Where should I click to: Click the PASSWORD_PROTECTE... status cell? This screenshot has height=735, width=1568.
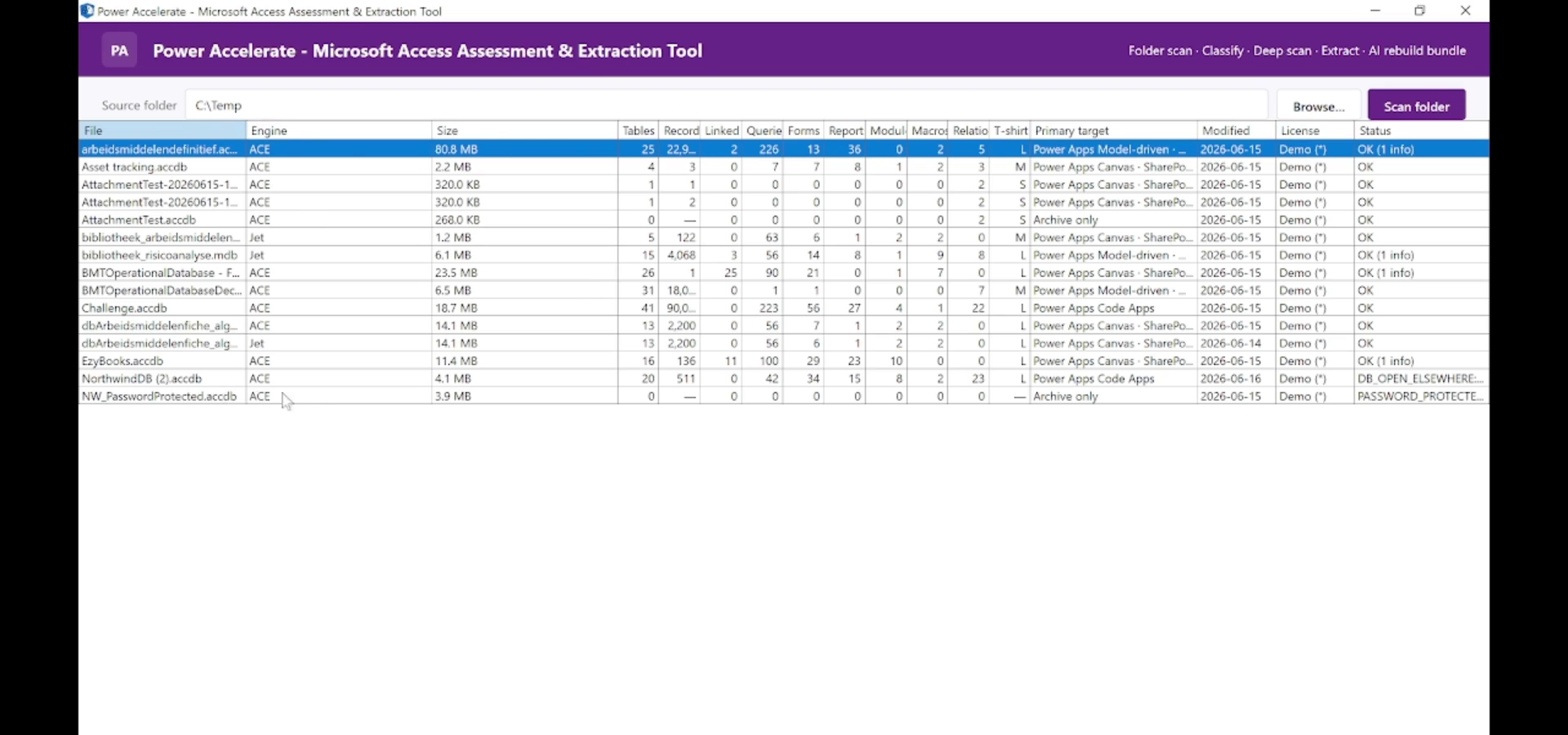click(1421, 397)
